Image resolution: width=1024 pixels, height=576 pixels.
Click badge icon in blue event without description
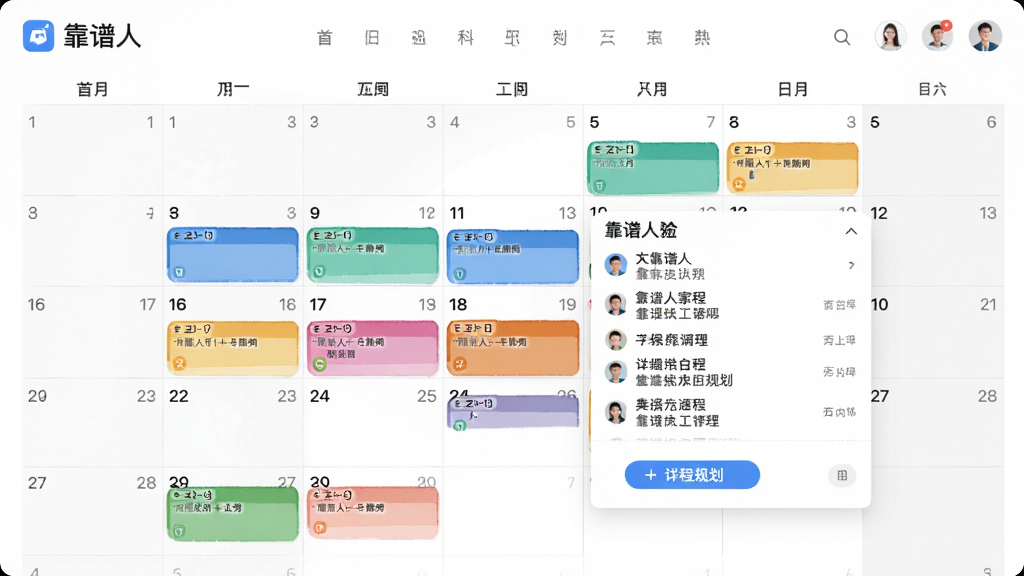point(179,272)
